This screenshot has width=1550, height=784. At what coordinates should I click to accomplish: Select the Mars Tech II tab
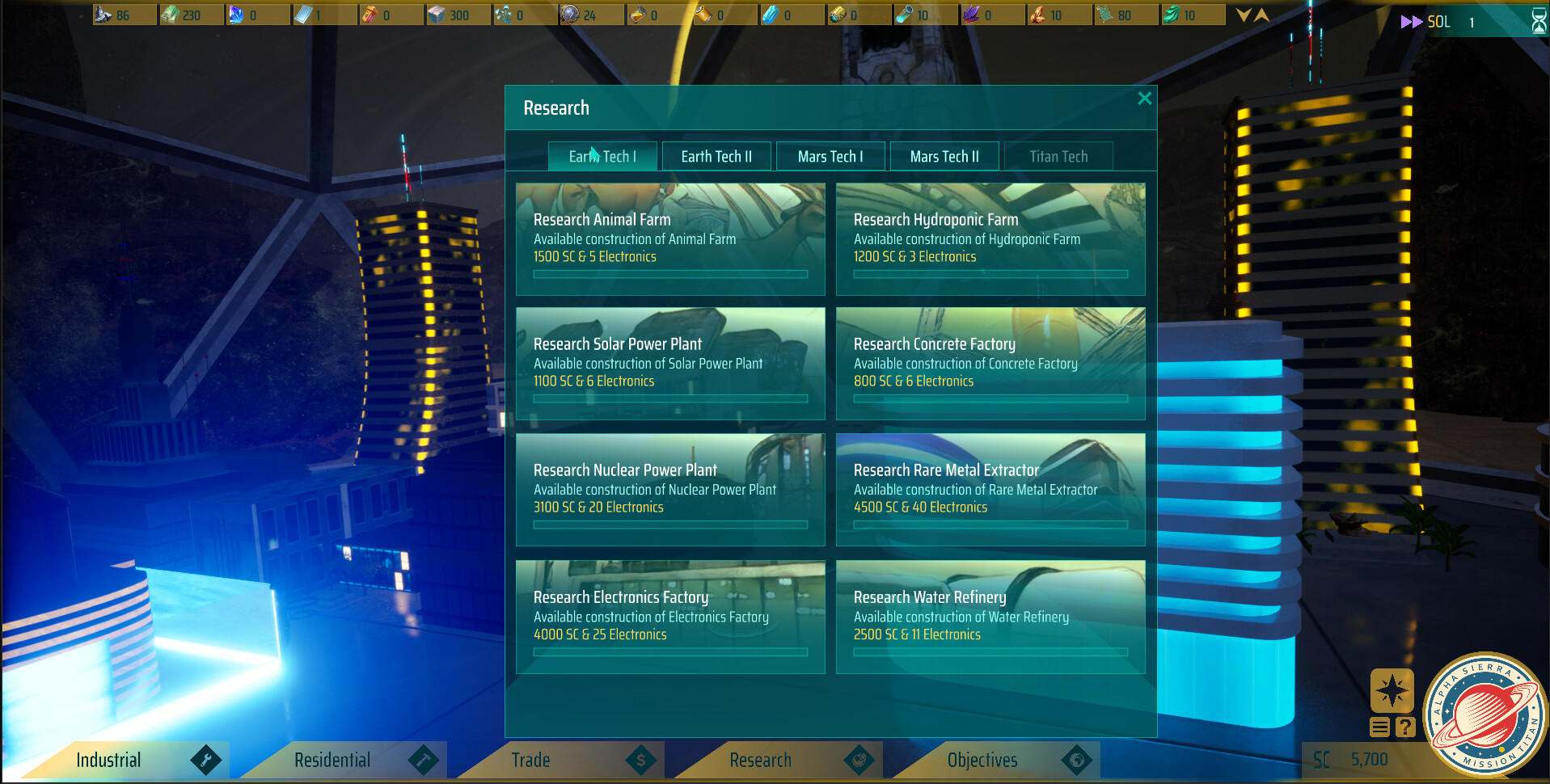(944, 157)
